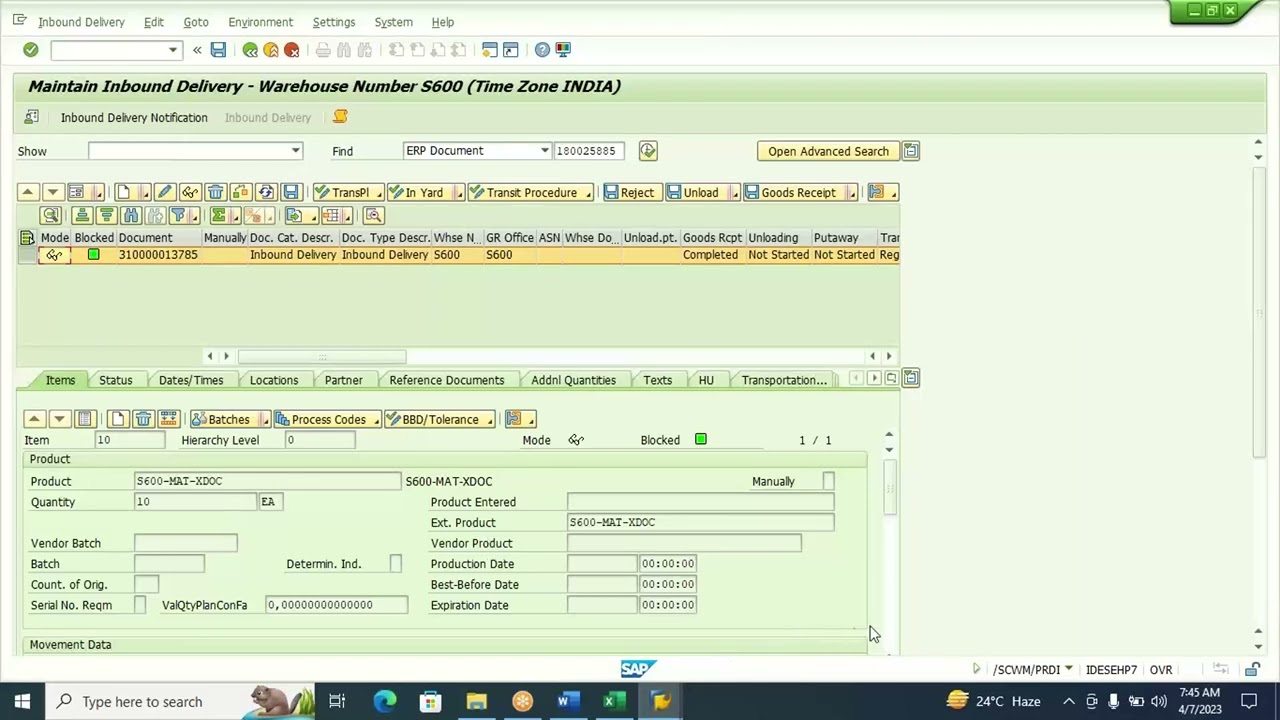The image size is (1280, 720).
Task: Open the command field dropdown arrow
Action: pyautogui.click(x=173, y=50)
